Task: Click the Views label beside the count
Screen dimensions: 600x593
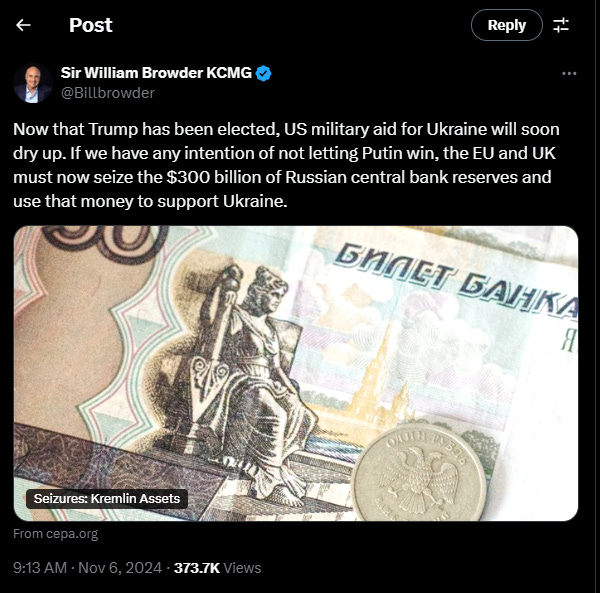Action: click(x=242, y=568)
